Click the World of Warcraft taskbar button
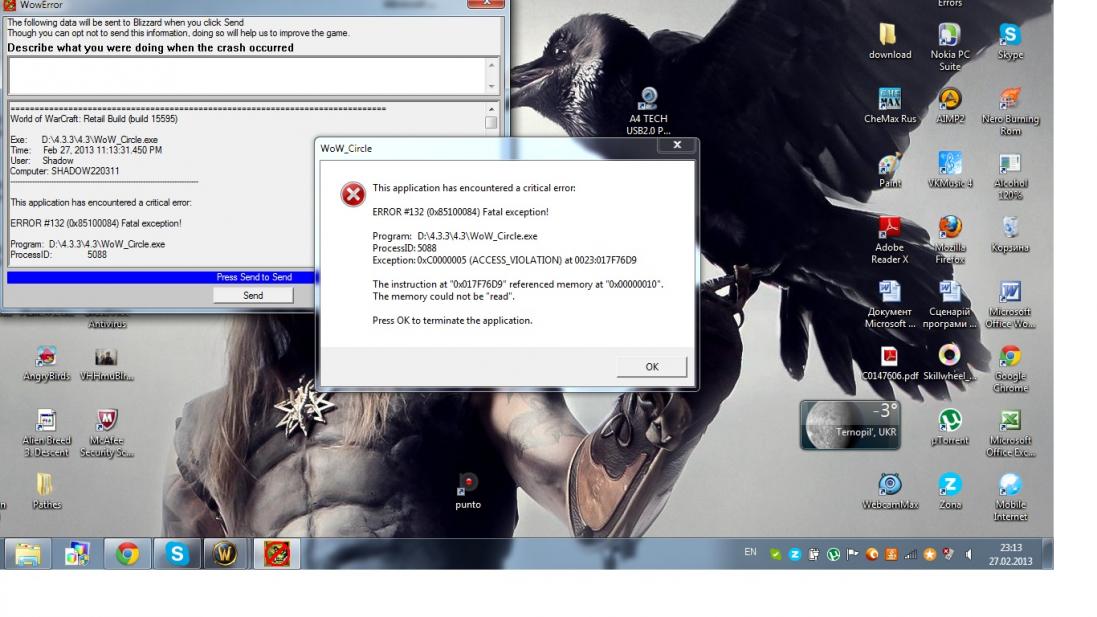 pyautogui.click(x=226, y=553)
